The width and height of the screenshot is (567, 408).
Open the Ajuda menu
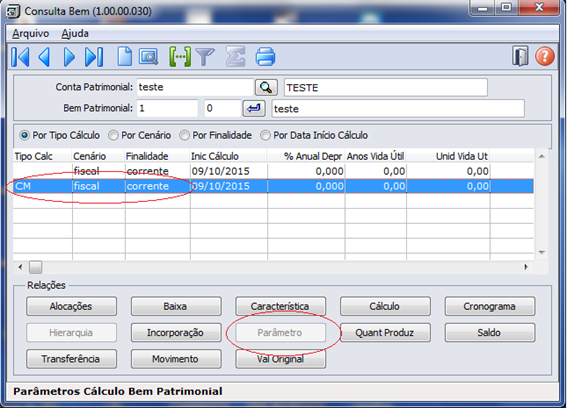(x=75, y=34)
